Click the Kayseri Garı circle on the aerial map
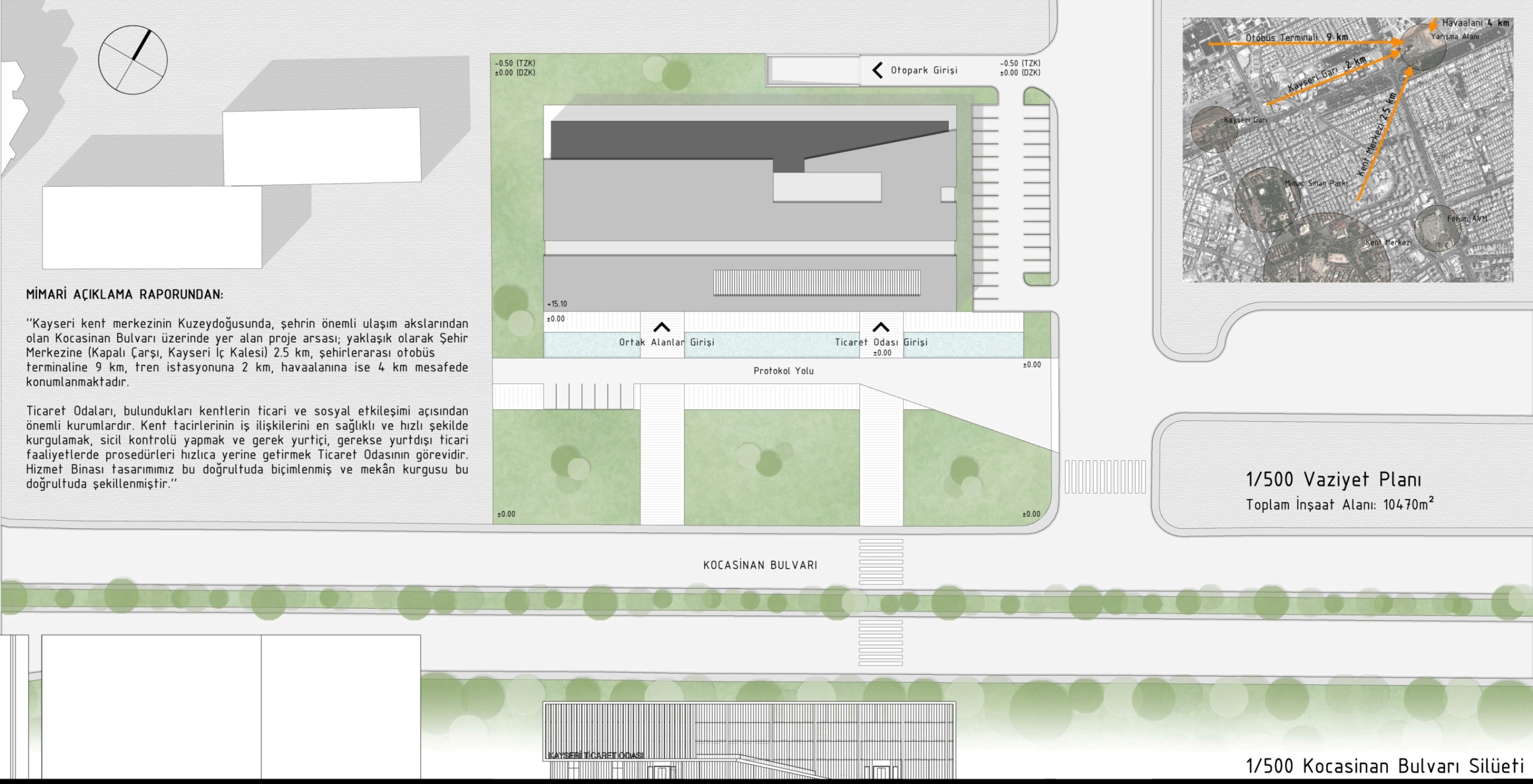 1214,129
